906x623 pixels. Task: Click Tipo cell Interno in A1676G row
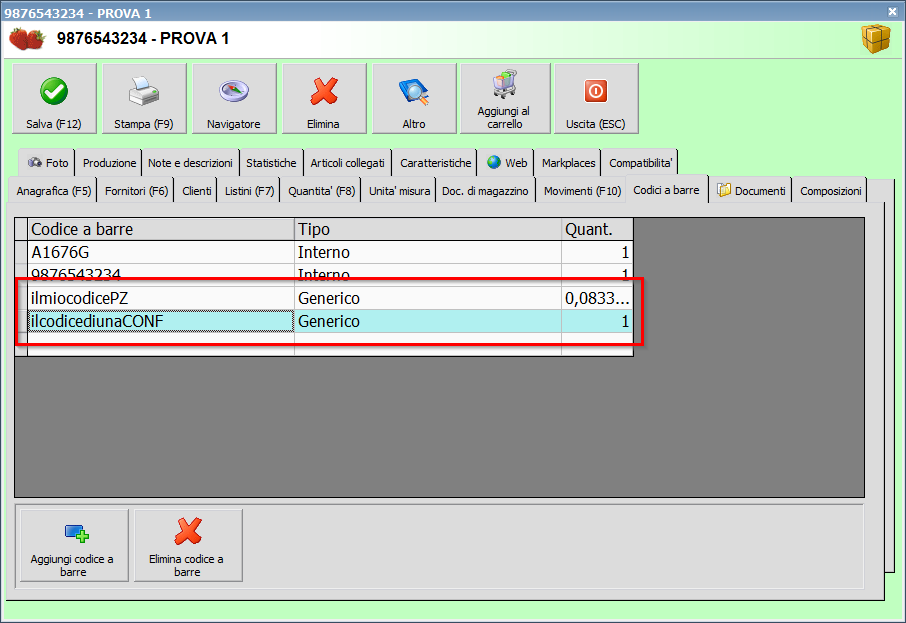tap(428, 253)
